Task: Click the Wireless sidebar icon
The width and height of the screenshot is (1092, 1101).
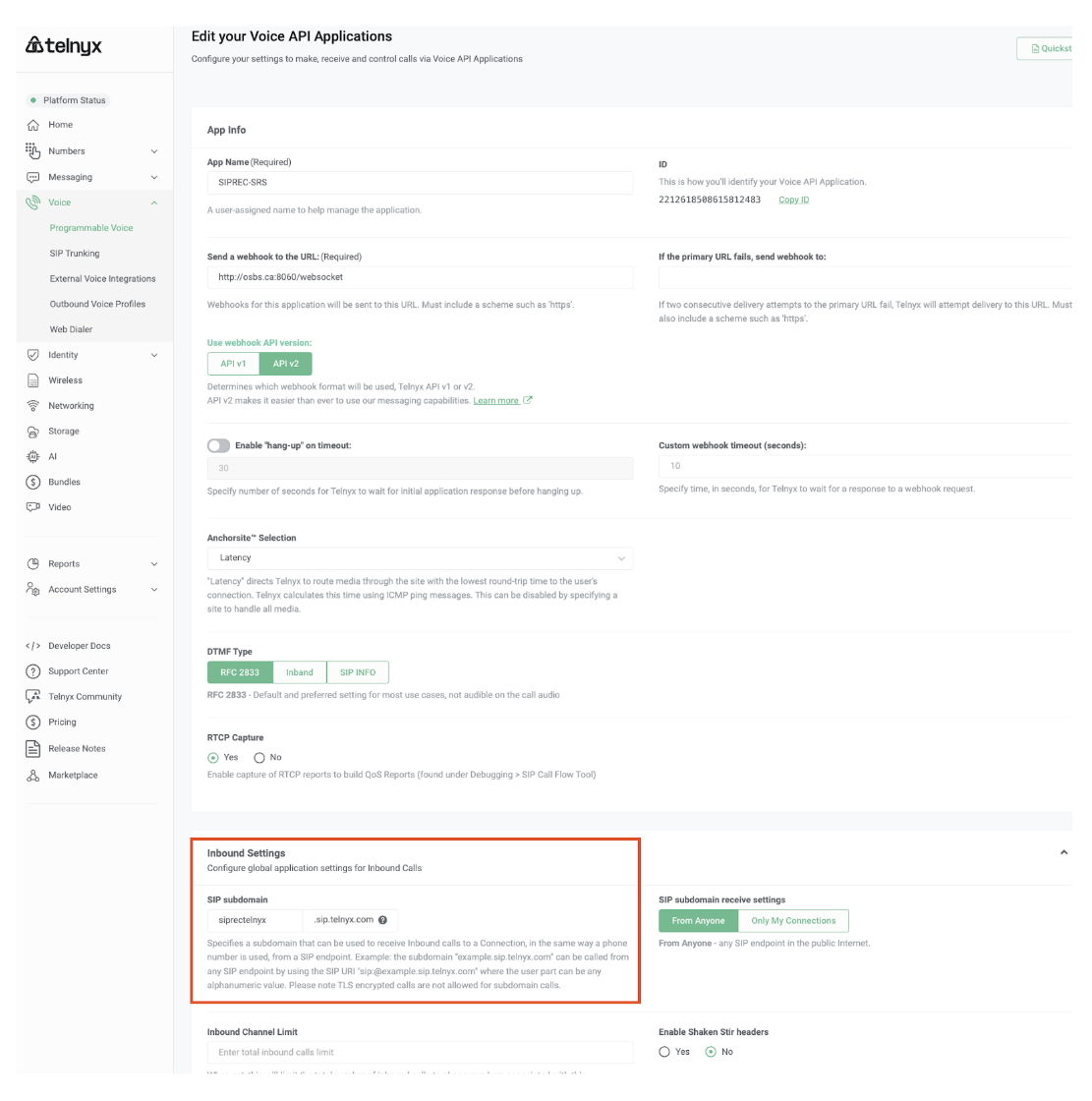Action: click(33, 379)
